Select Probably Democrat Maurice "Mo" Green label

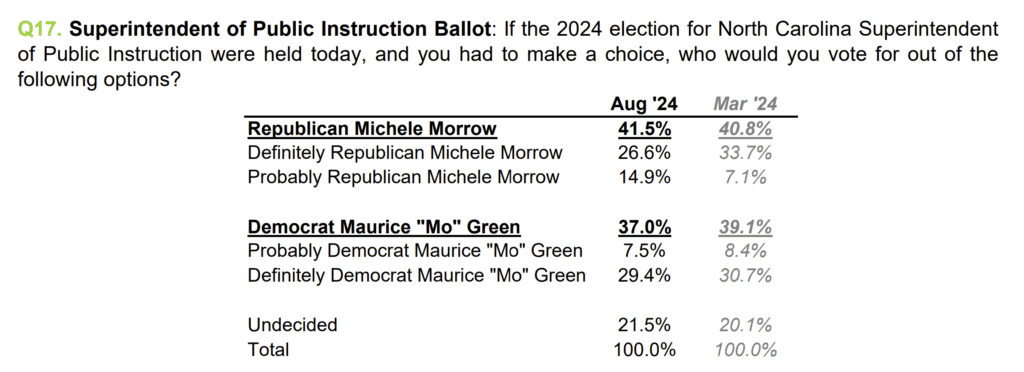[415, 251]
